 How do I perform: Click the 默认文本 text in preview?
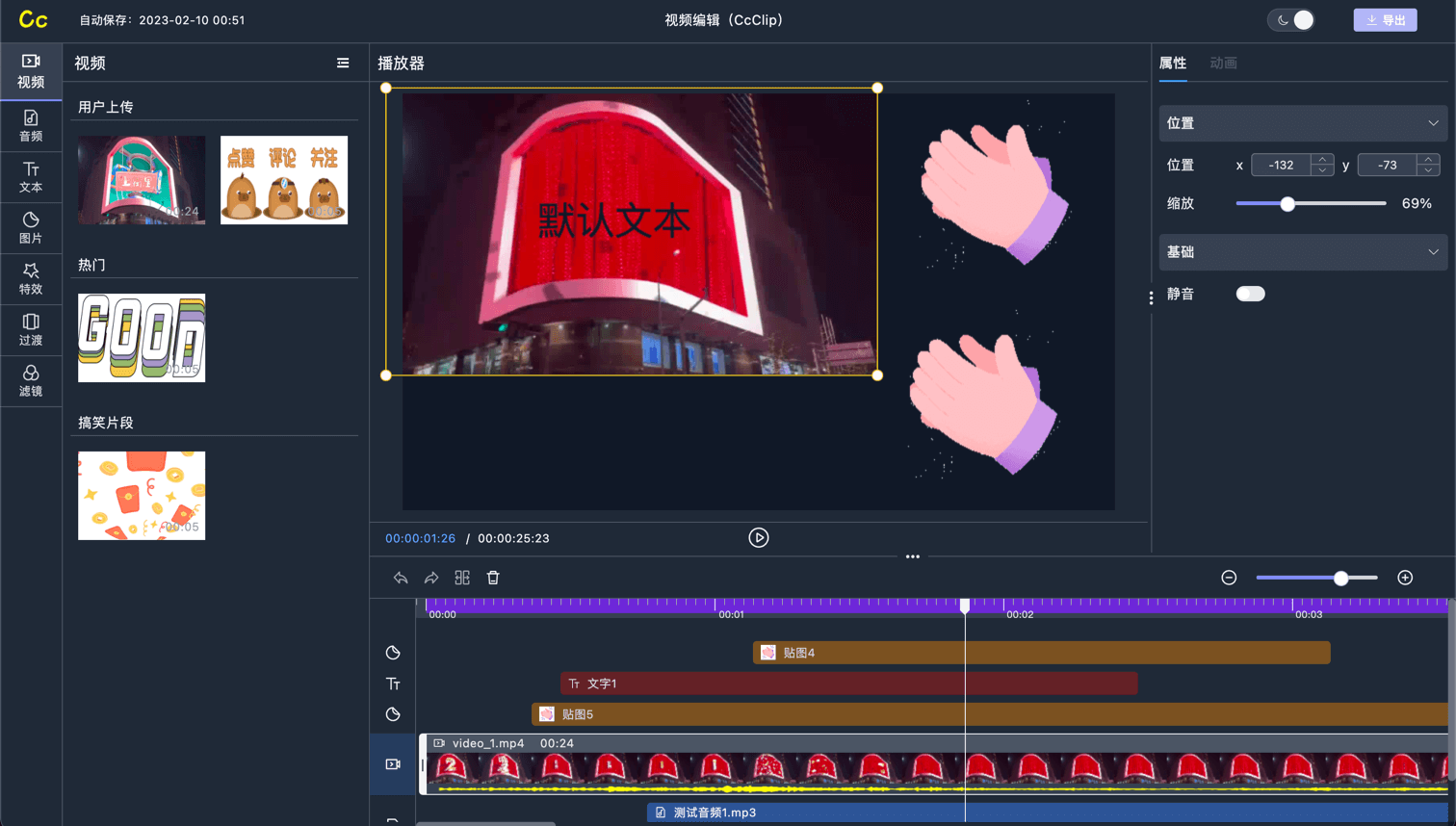(613, 220)
